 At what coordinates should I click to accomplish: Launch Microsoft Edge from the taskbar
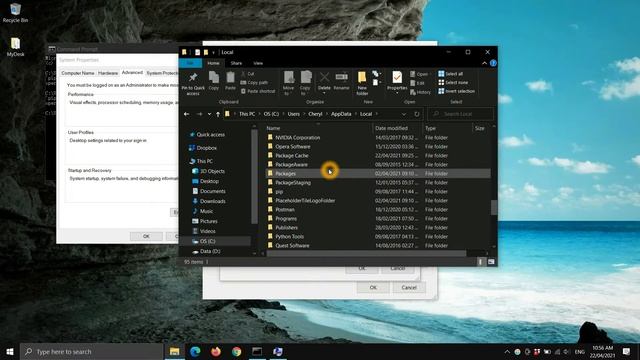point(195,351)
